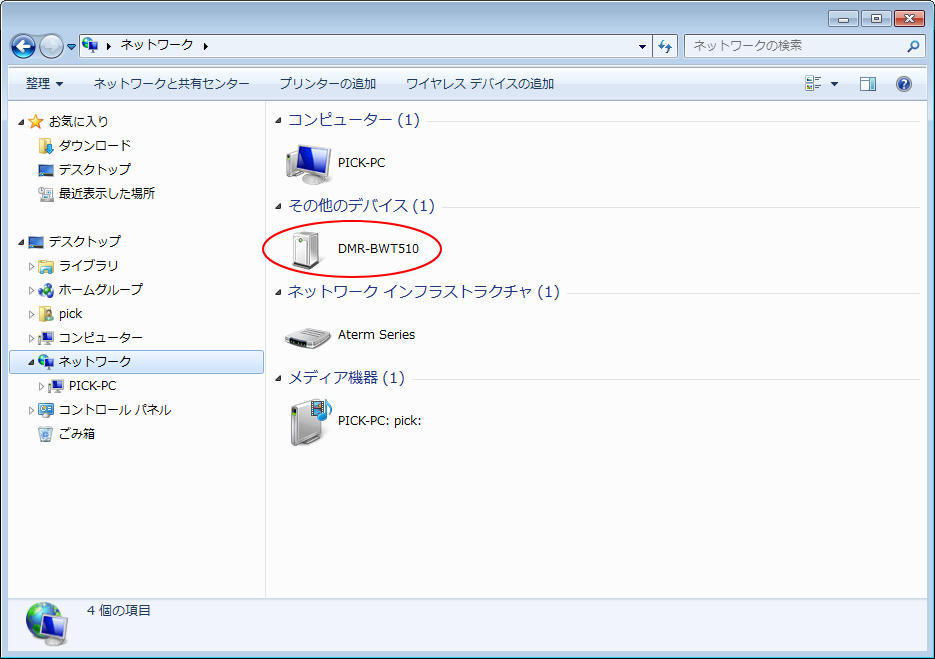
Task: Open 最近表示した場所 icon
Action: pos(45,194)
